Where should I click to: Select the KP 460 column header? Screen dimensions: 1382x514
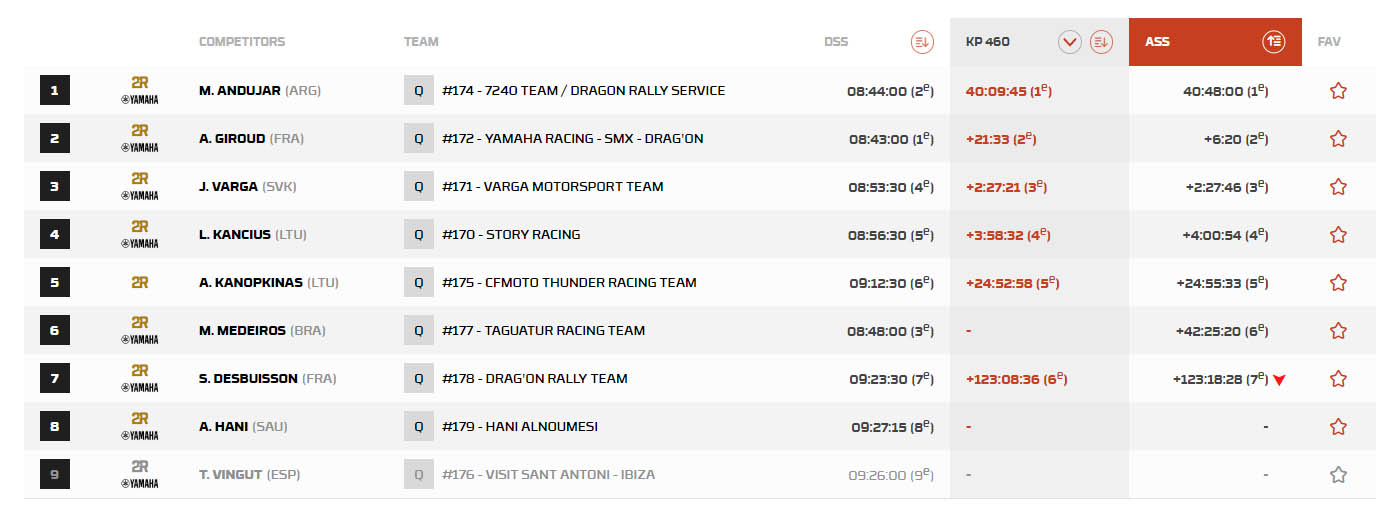(x=988, y=42)
